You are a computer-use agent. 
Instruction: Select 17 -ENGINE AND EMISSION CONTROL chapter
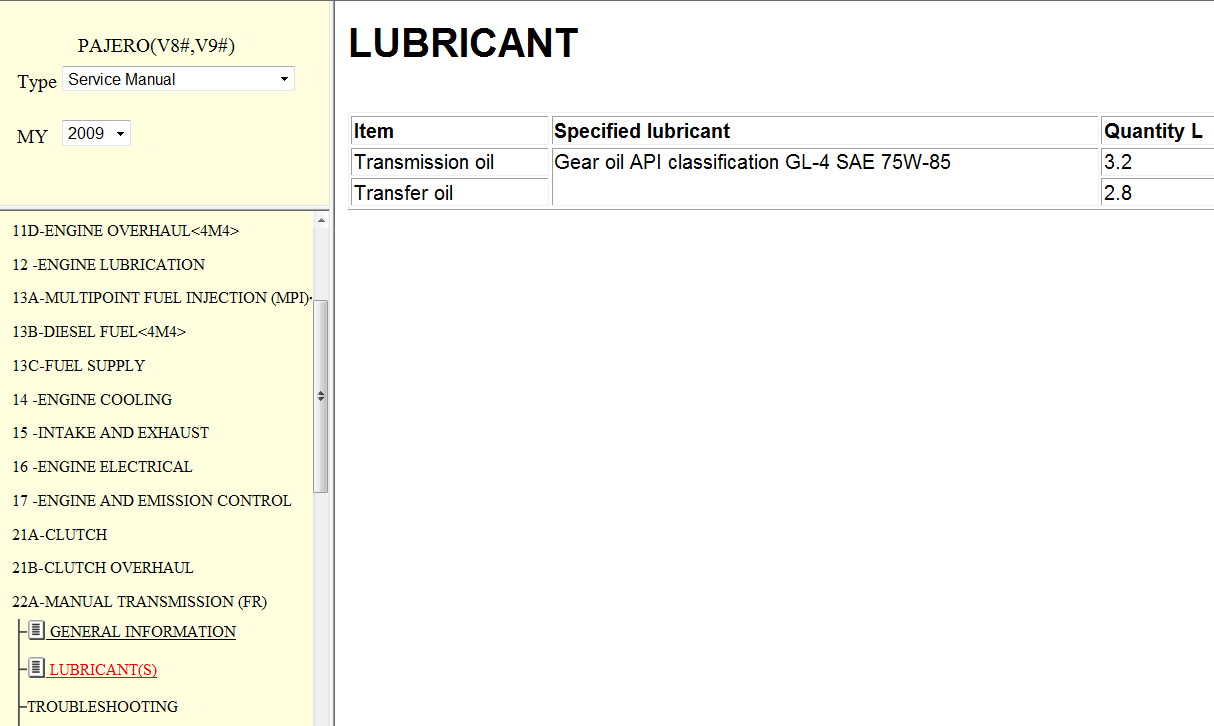point(151,501)
